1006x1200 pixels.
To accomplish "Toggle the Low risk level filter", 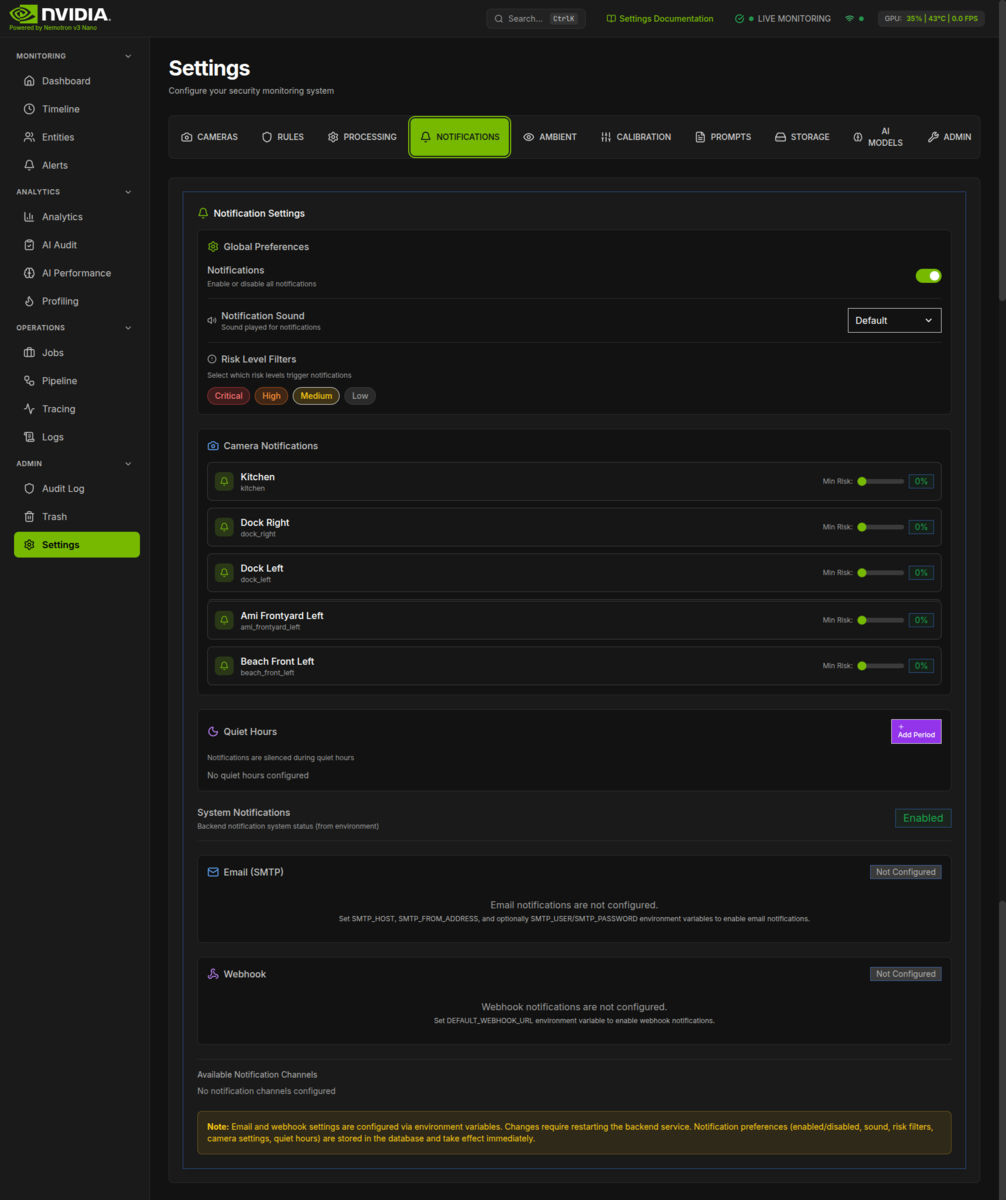I will tap(359, 395).
